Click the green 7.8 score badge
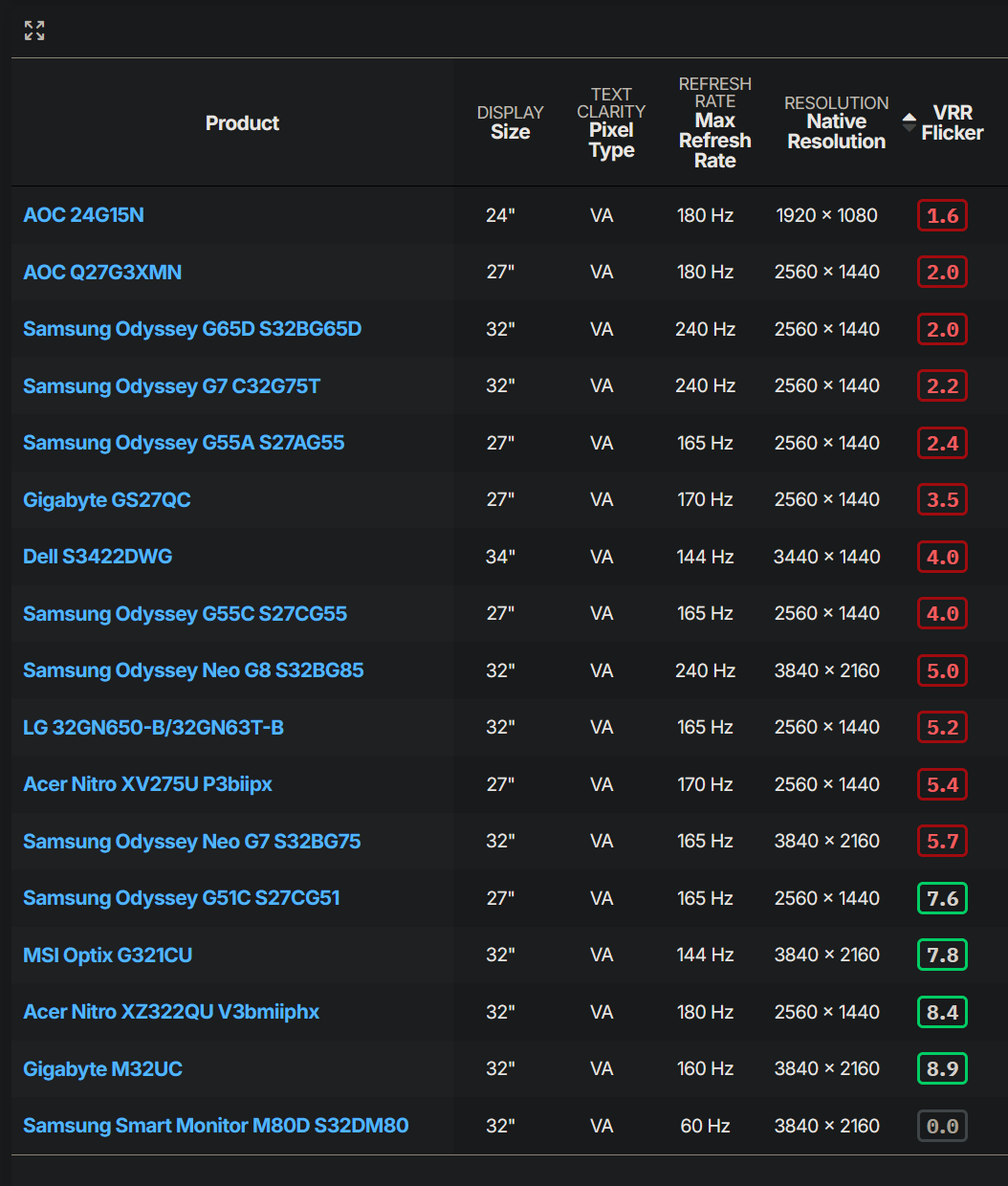Viewport: 1008px width, 1186px height. [942, 955]
